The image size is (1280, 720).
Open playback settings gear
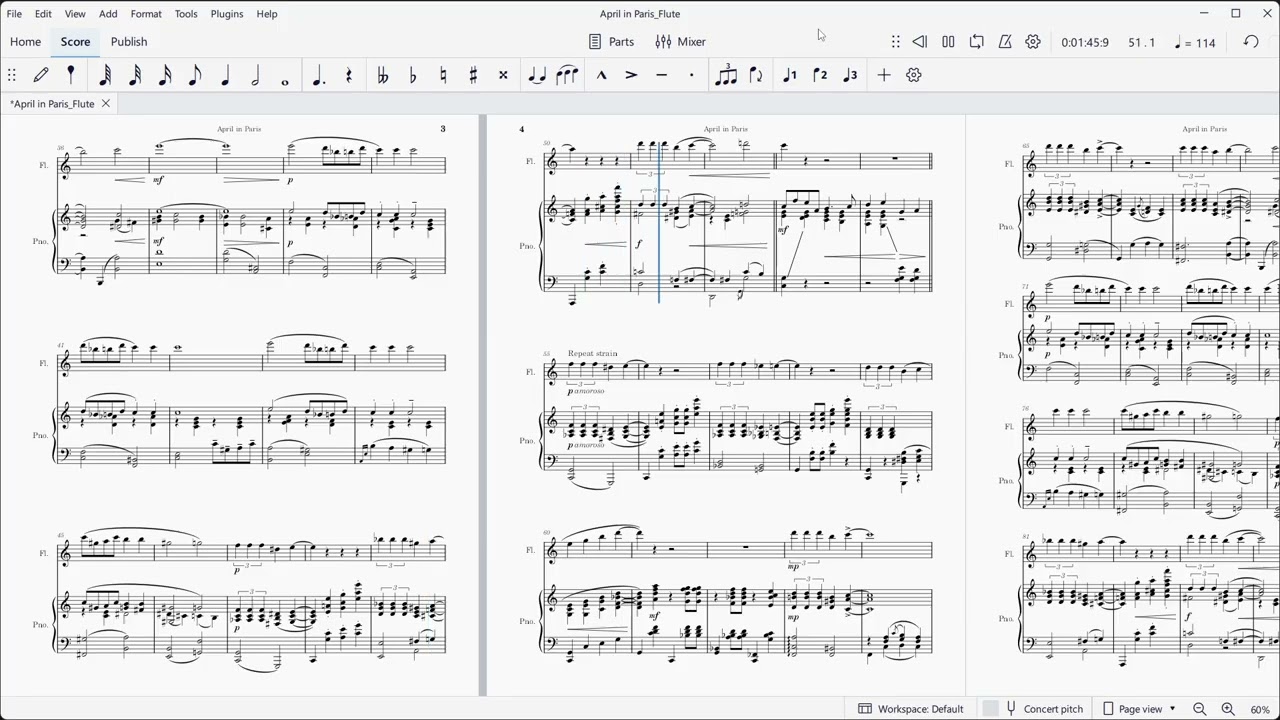[x=1033, y=42]
